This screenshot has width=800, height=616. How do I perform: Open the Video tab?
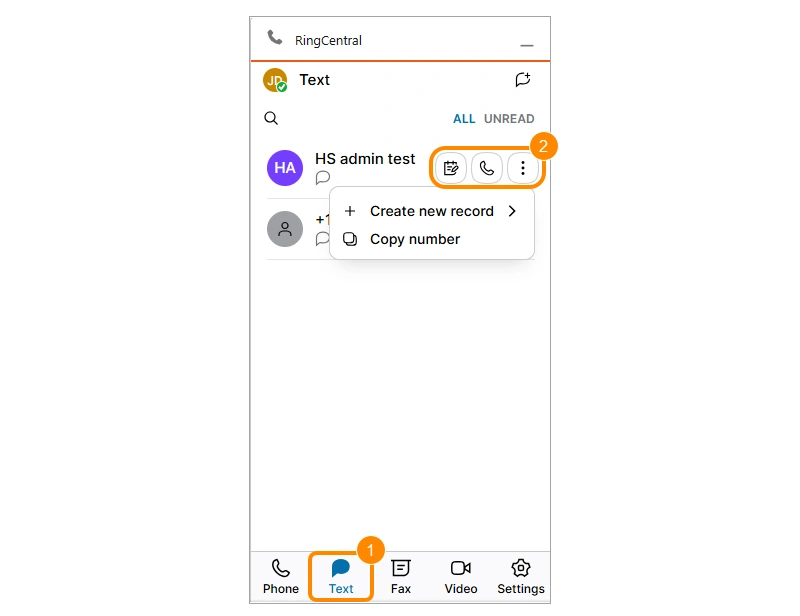(461, 577)
